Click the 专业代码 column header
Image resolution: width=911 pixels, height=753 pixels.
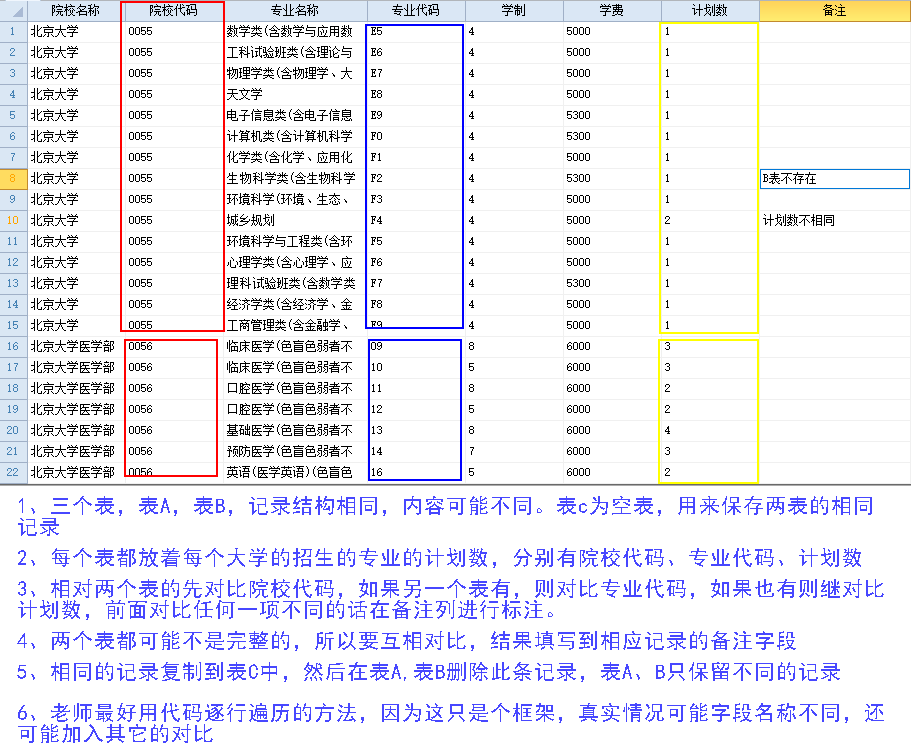(416, 10)
